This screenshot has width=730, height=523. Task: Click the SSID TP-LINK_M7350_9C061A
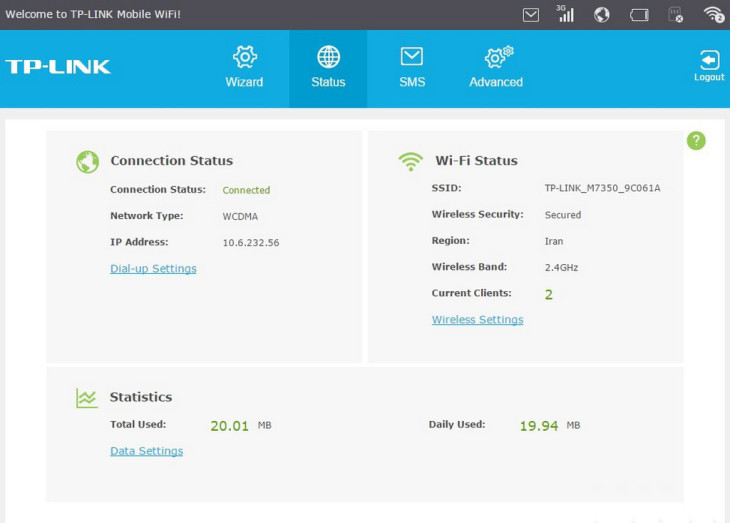coord(602,188)
